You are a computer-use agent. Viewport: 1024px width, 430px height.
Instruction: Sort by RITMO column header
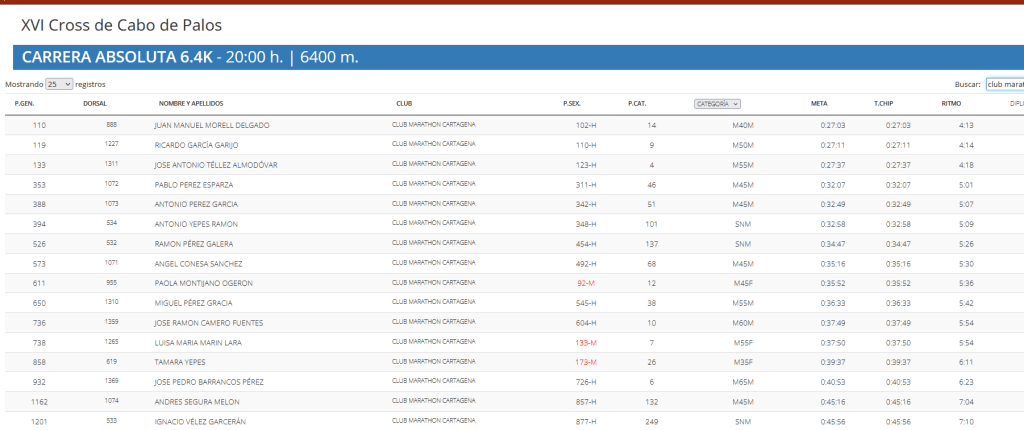[951, 104]
